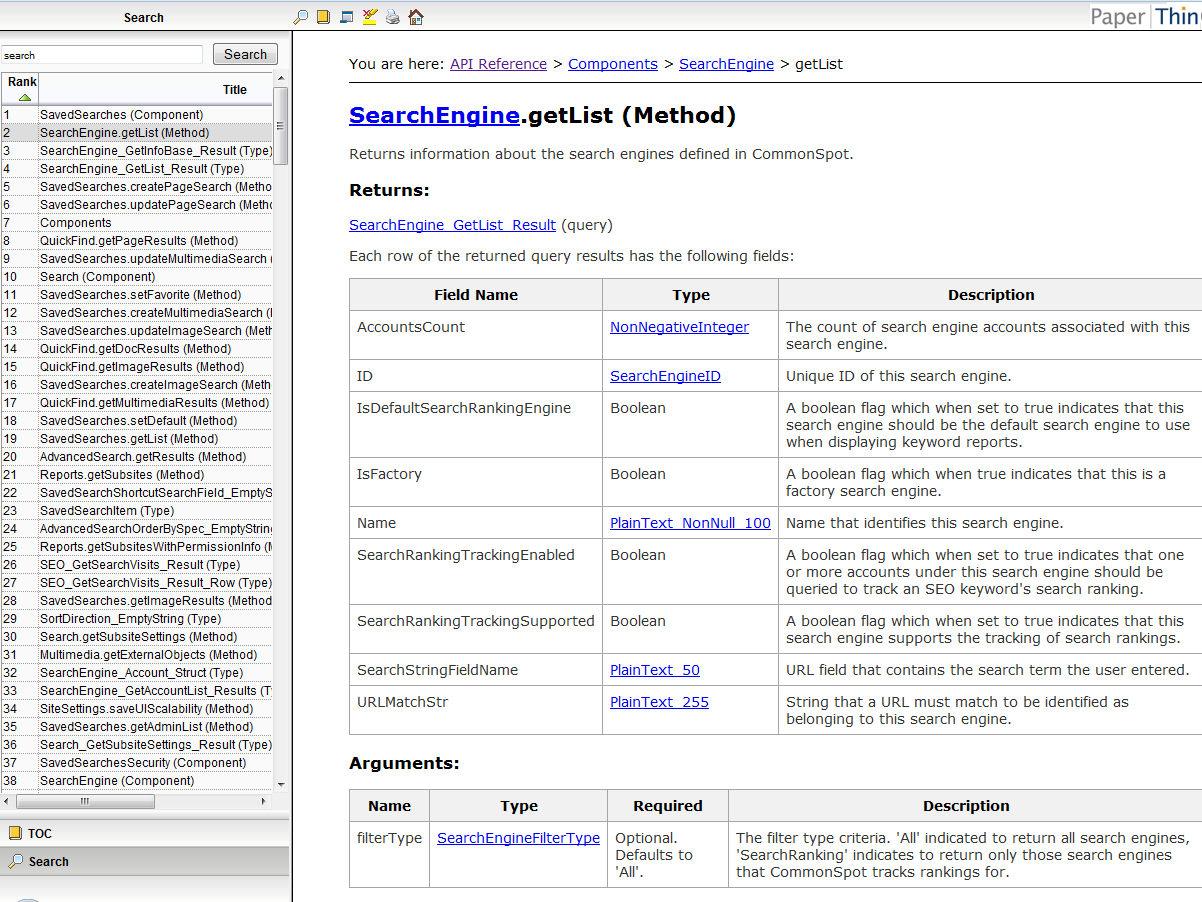Open the Components breadcrumb link
The height and width of the screenshot is (902, 1202).
click(x=613, y=64)
